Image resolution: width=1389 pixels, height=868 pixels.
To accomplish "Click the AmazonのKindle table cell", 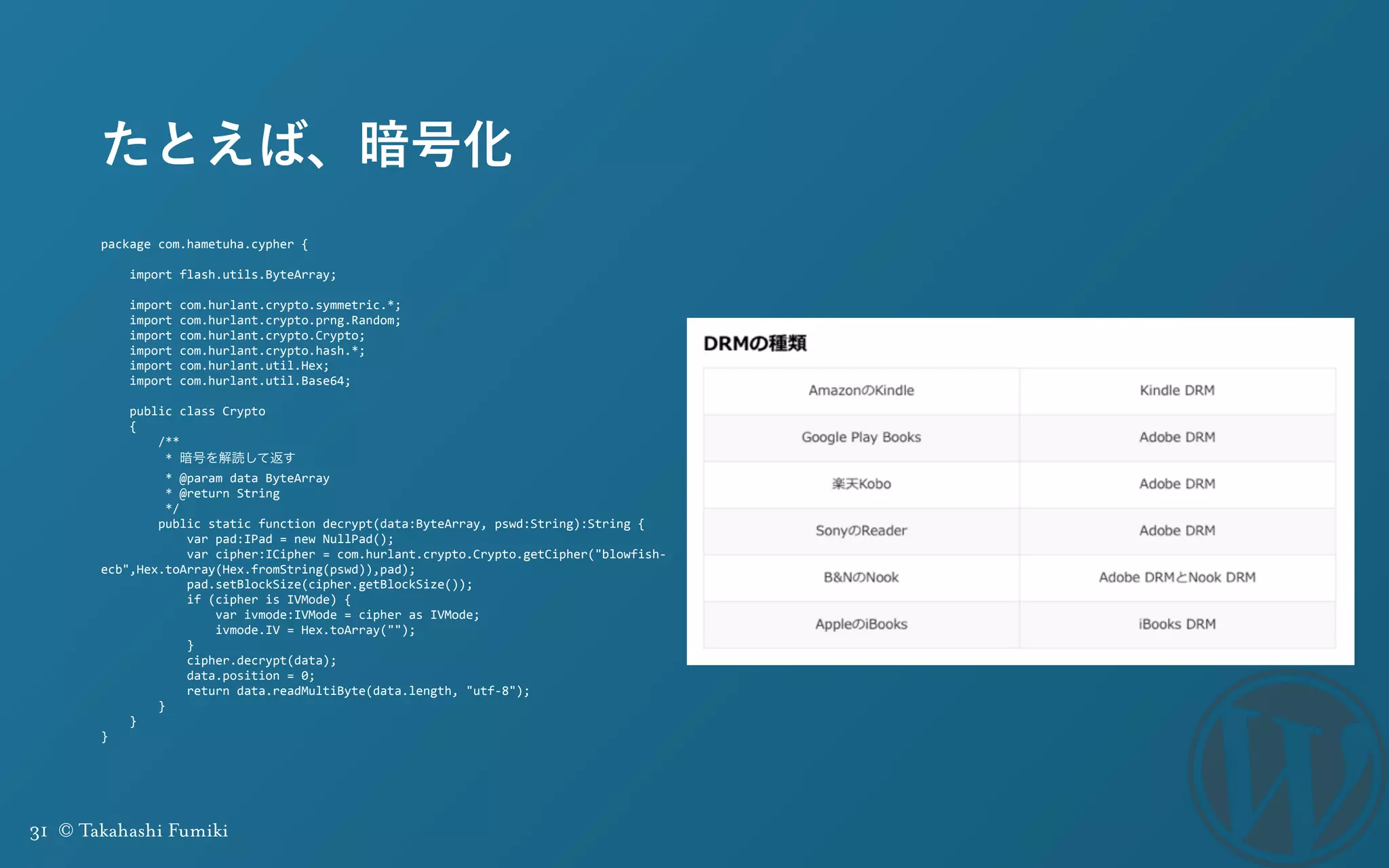I will [861, 391].
